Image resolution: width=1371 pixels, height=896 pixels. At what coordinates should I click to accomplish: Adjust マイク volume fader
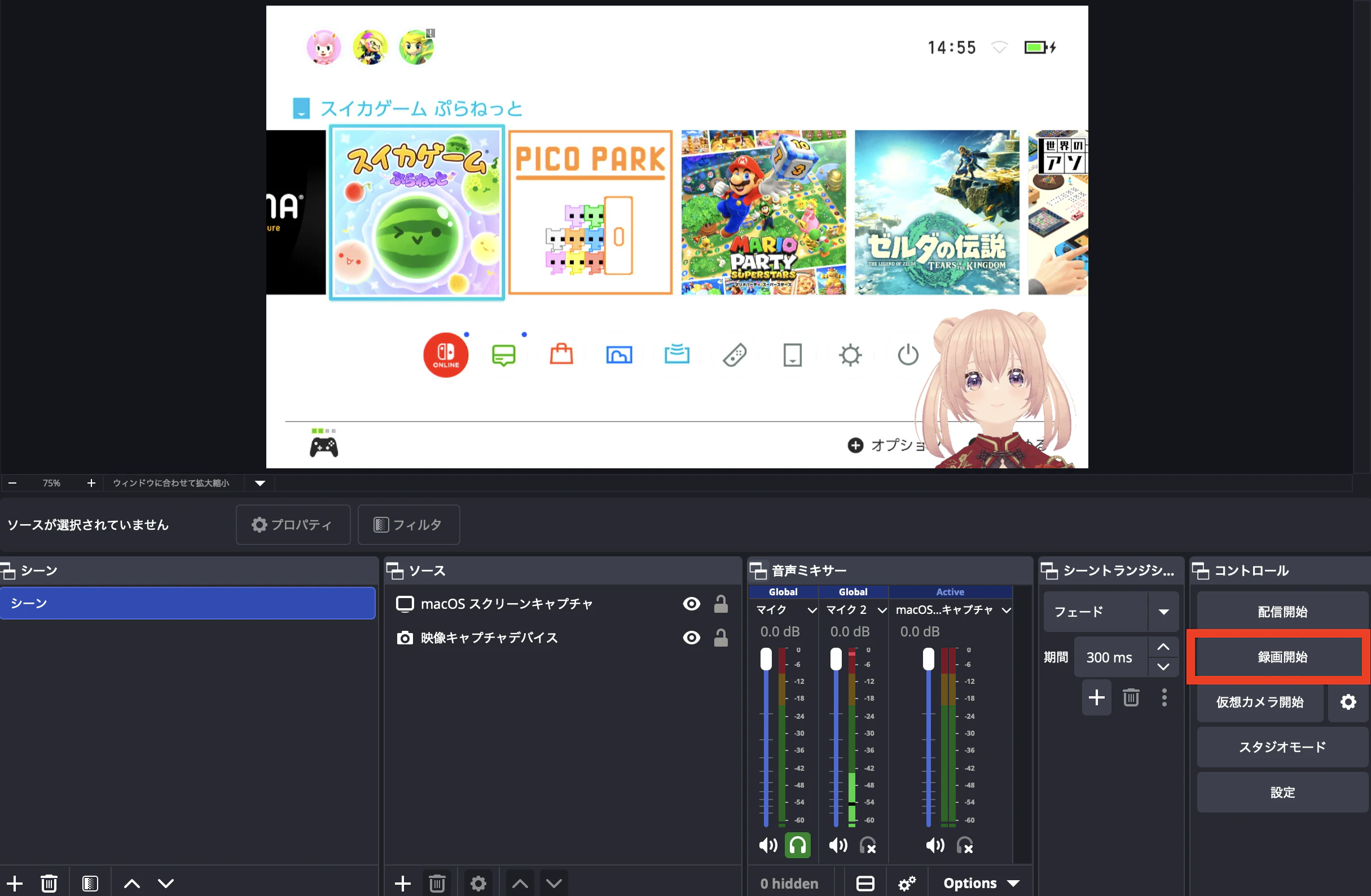[x=766, y=658]
